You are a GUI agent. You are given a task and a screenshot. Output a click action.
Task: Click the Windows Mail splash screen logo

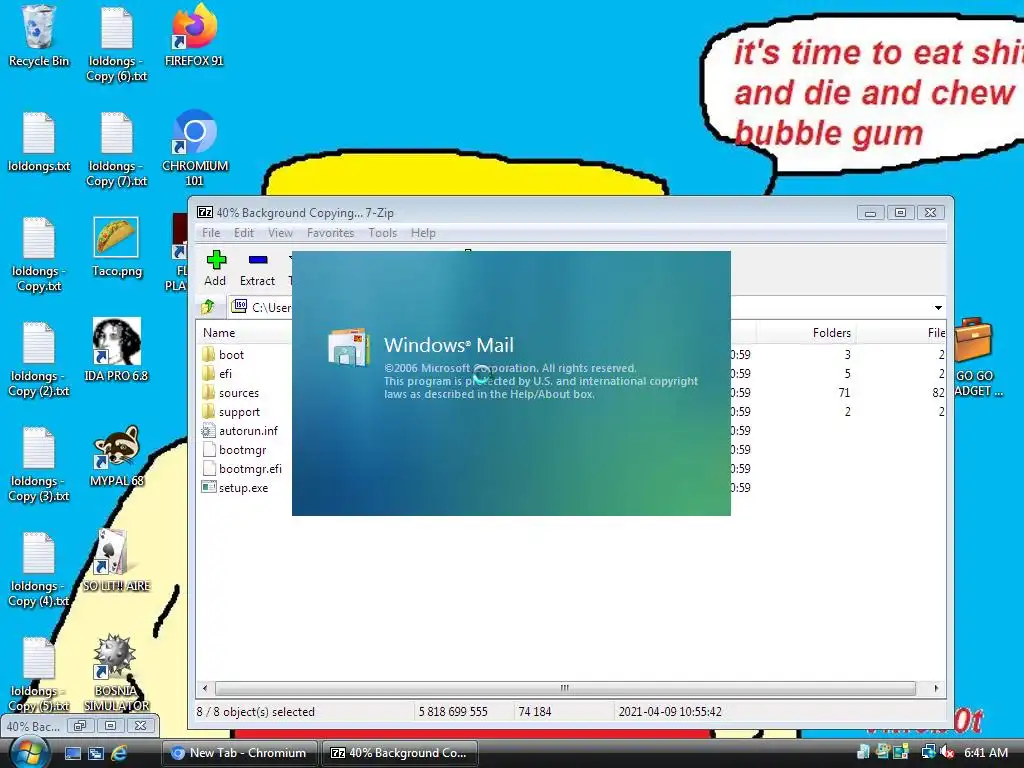[349, 347]
